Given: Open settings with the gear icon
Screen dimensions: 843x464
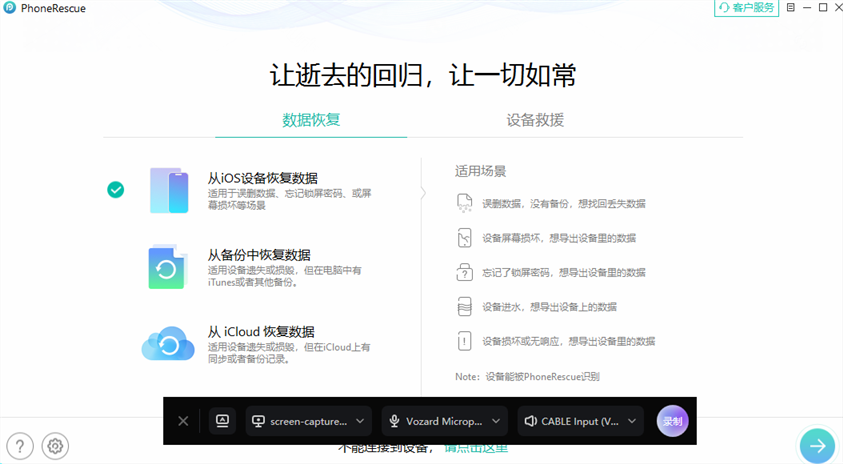Looking at the screenshot, I should [55, 446].
